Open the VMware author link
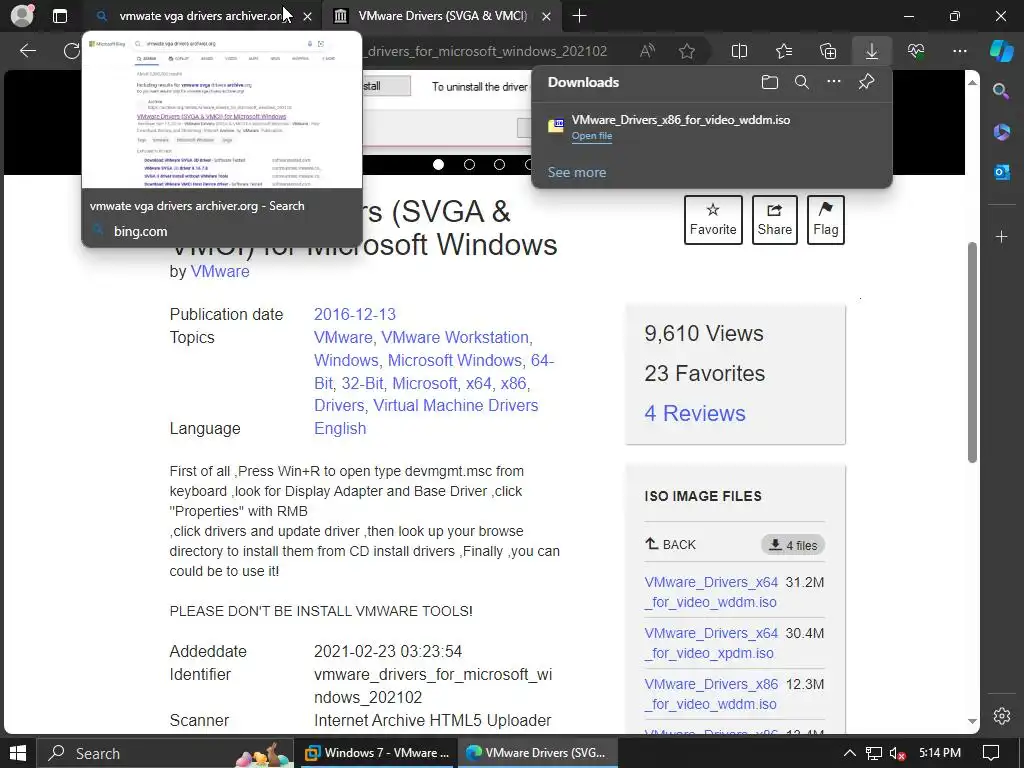 (219, 272)
